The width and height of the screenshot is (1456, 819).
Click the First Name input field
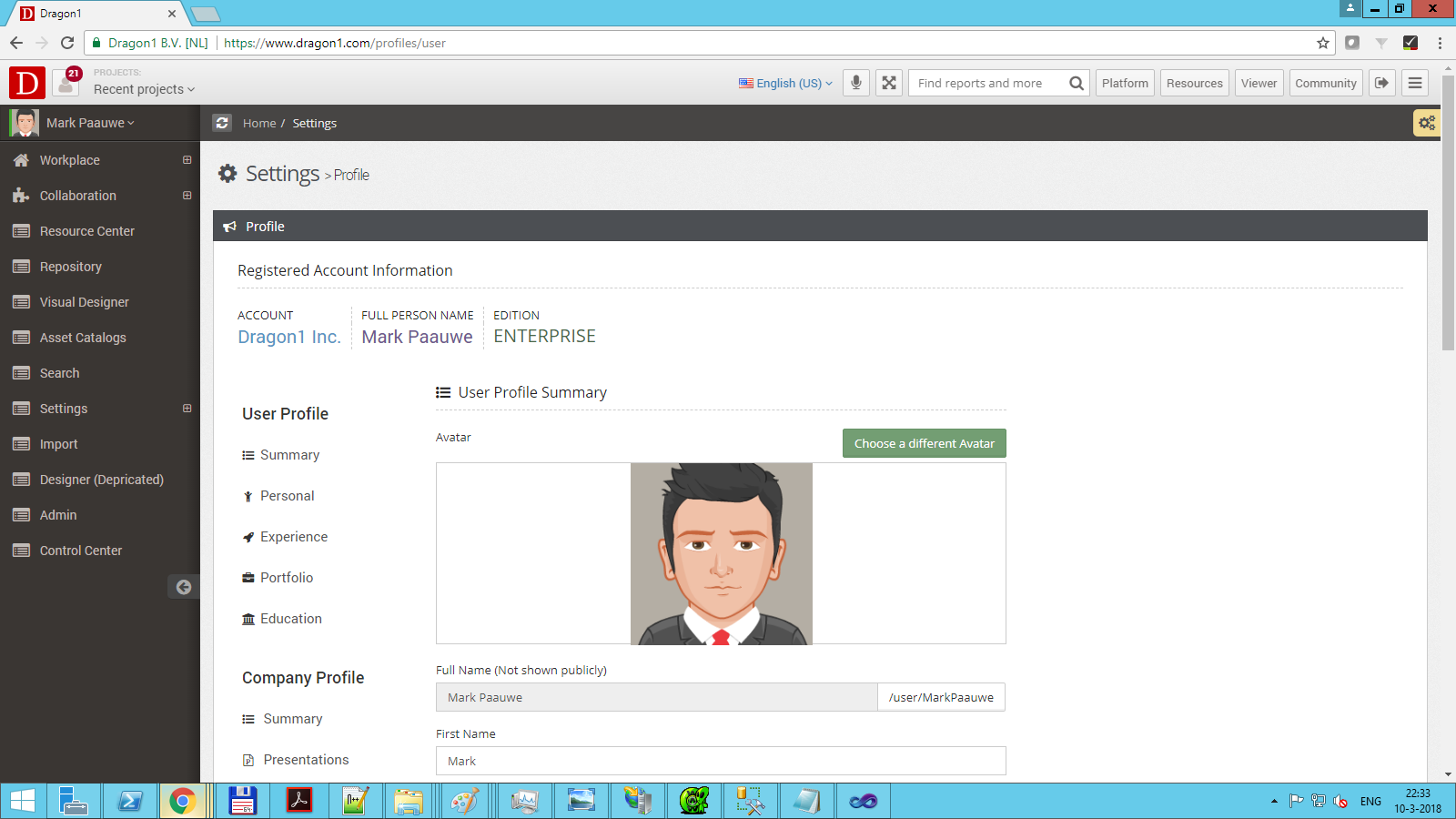coord(721,761)
